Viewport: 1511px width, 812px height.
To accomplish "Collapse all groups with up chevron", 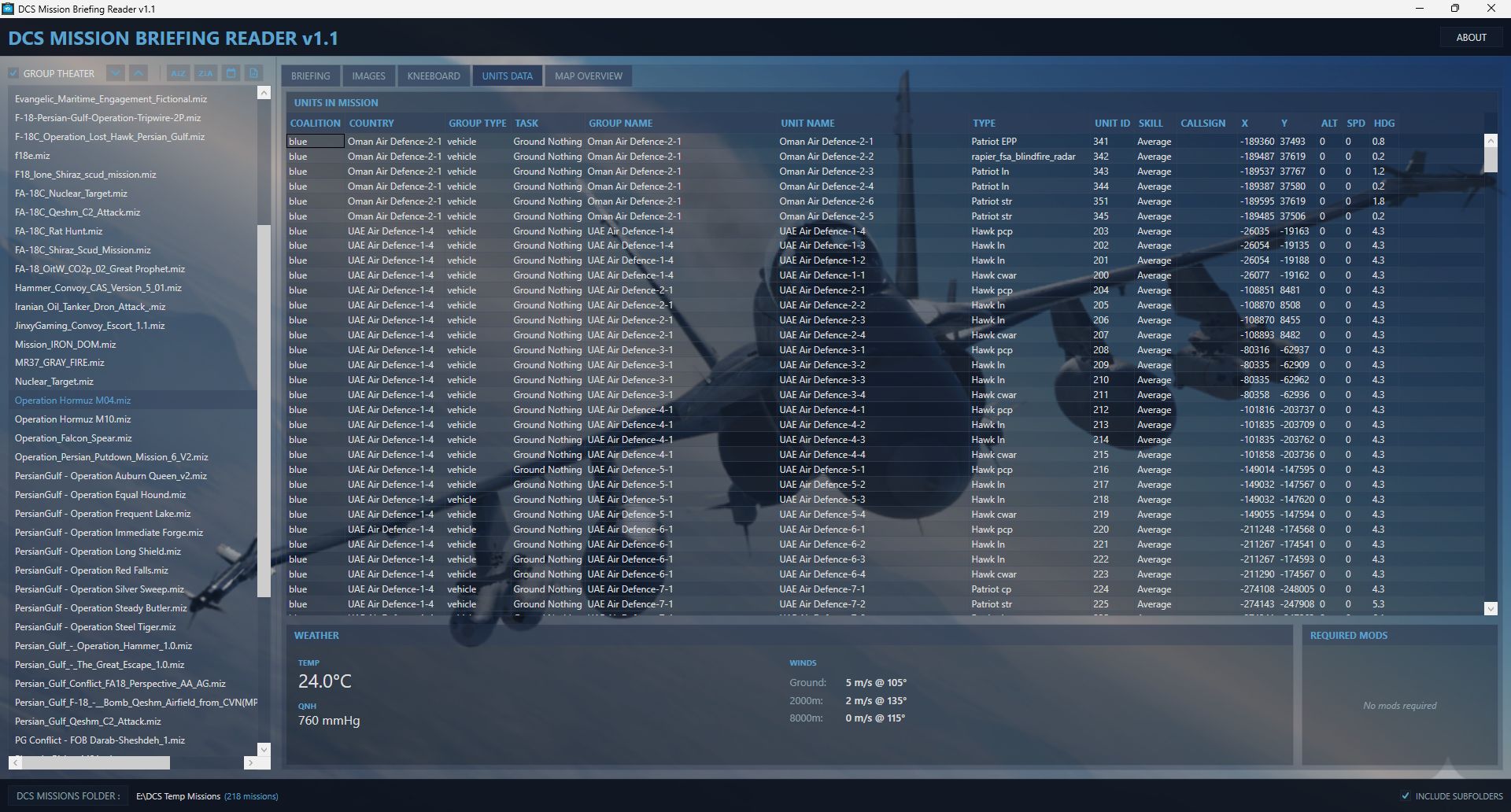I will [x=139, y=73].
